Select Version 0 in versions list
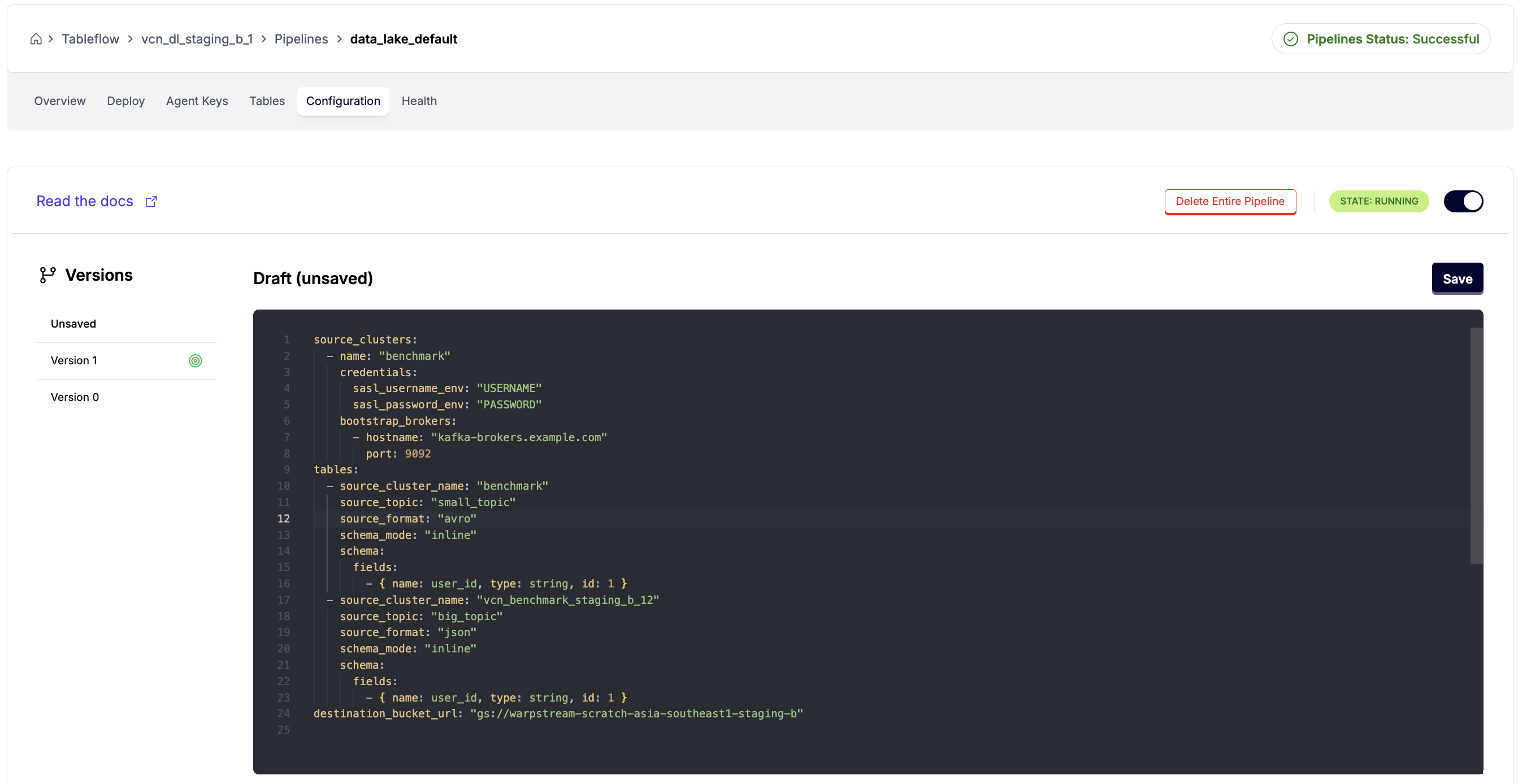Viewport: 1518px width, 784px height. (x=75, y=397)
